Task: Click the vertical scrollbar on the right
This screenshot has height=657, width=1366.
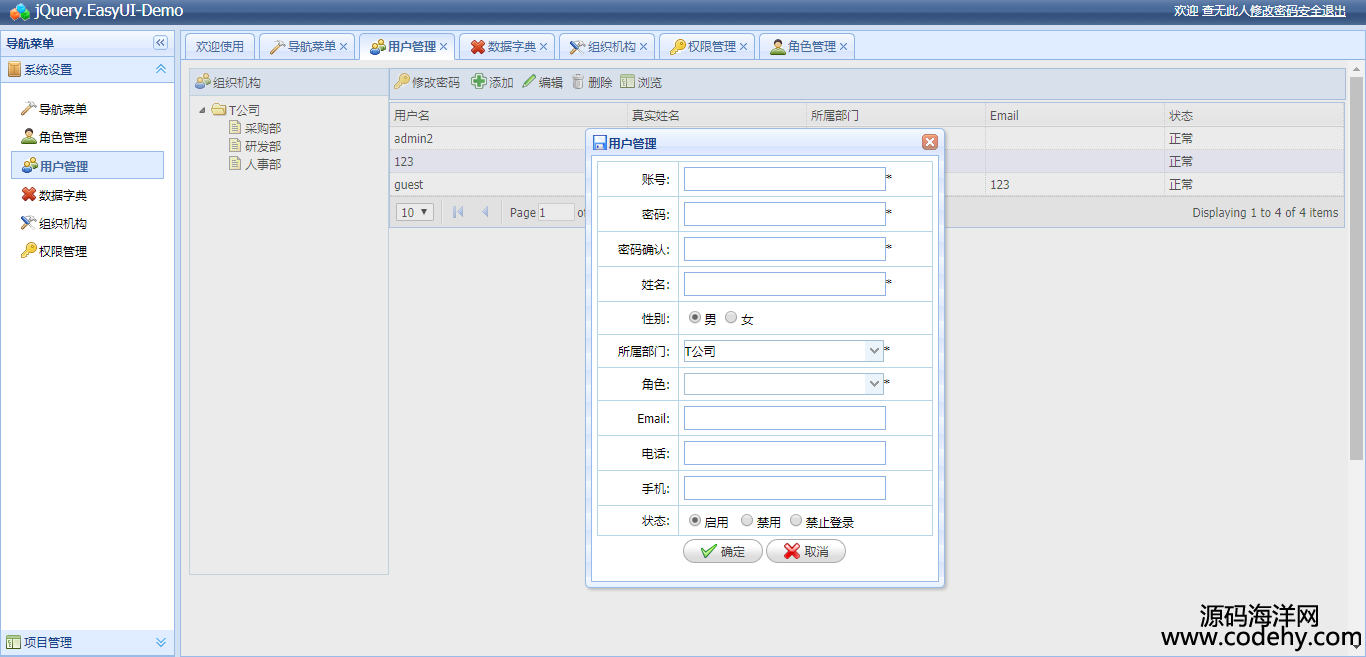Action: coord(1356,260)
